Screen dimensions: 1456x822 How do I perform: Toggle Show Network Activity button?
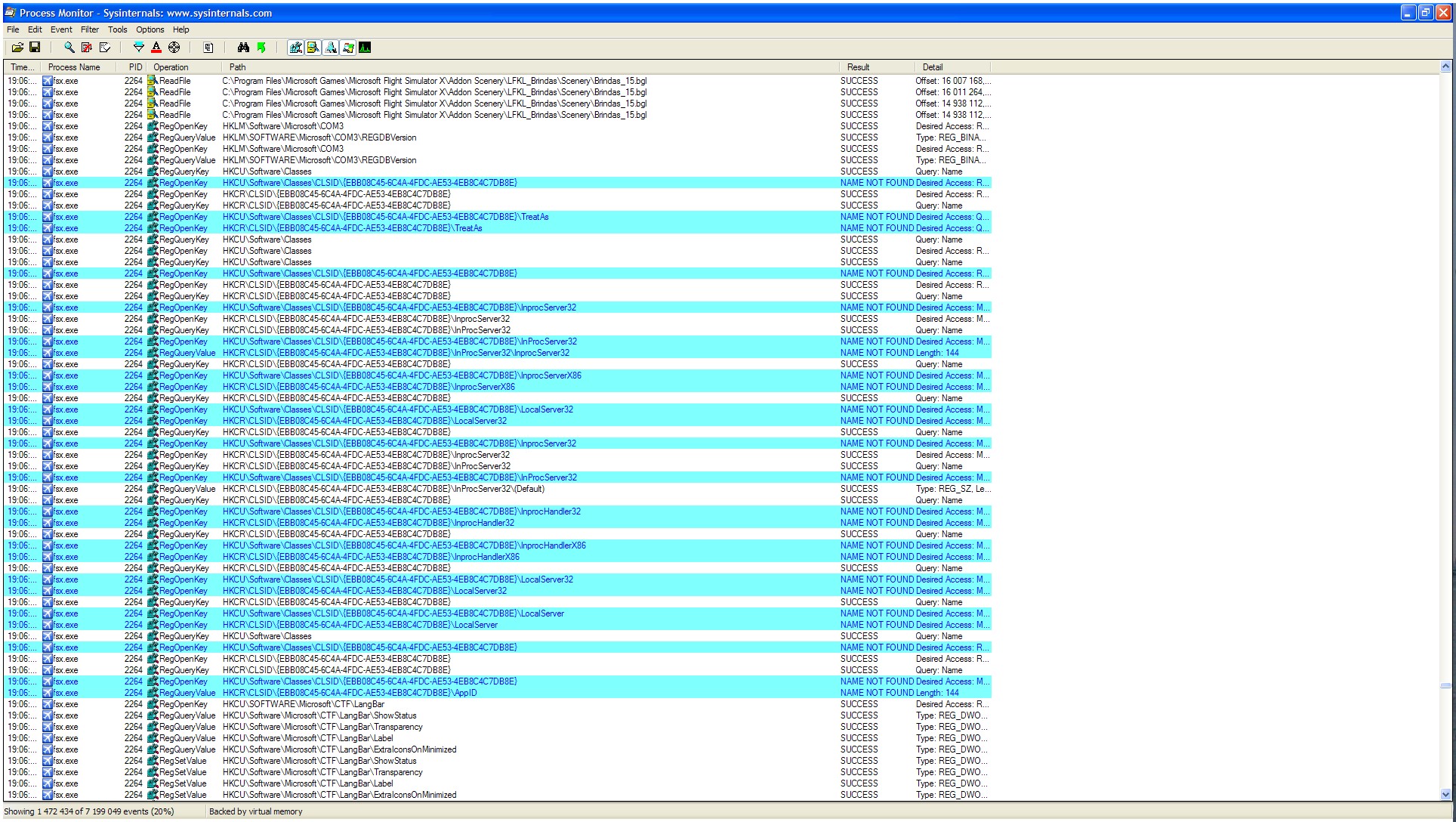330,48
